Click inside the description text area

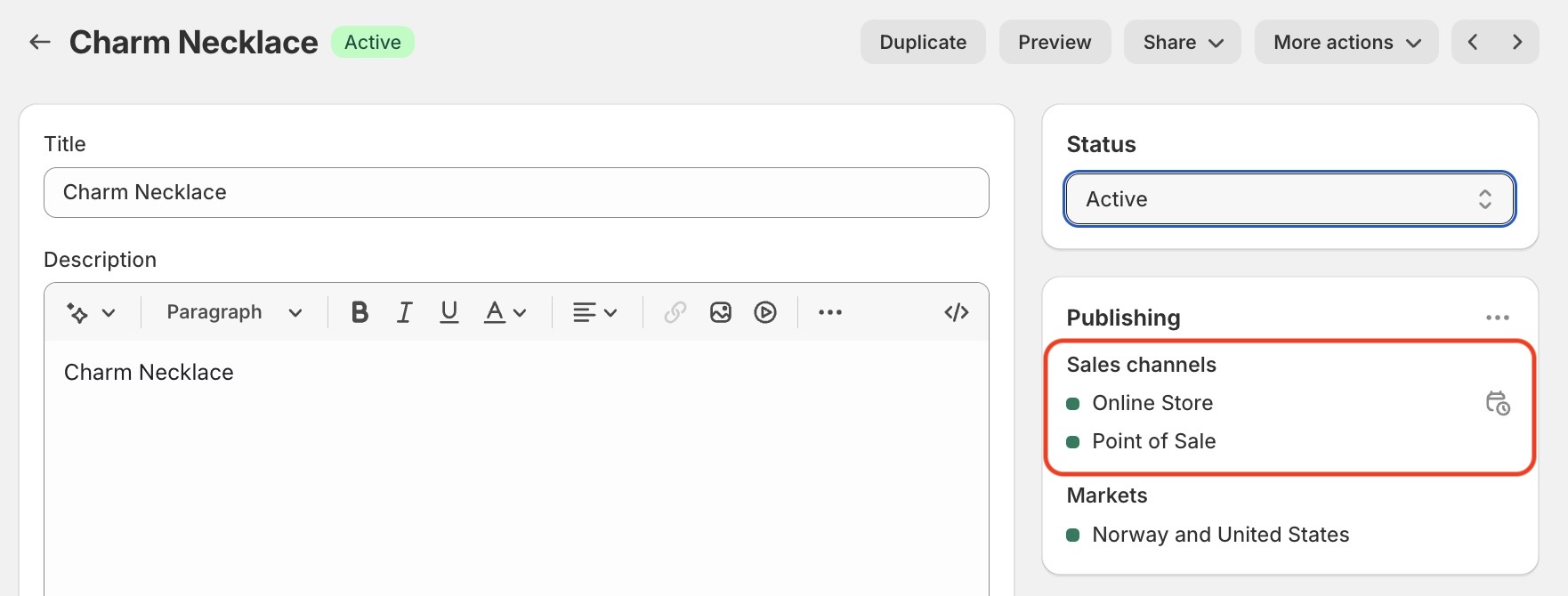tap(516, 467)
